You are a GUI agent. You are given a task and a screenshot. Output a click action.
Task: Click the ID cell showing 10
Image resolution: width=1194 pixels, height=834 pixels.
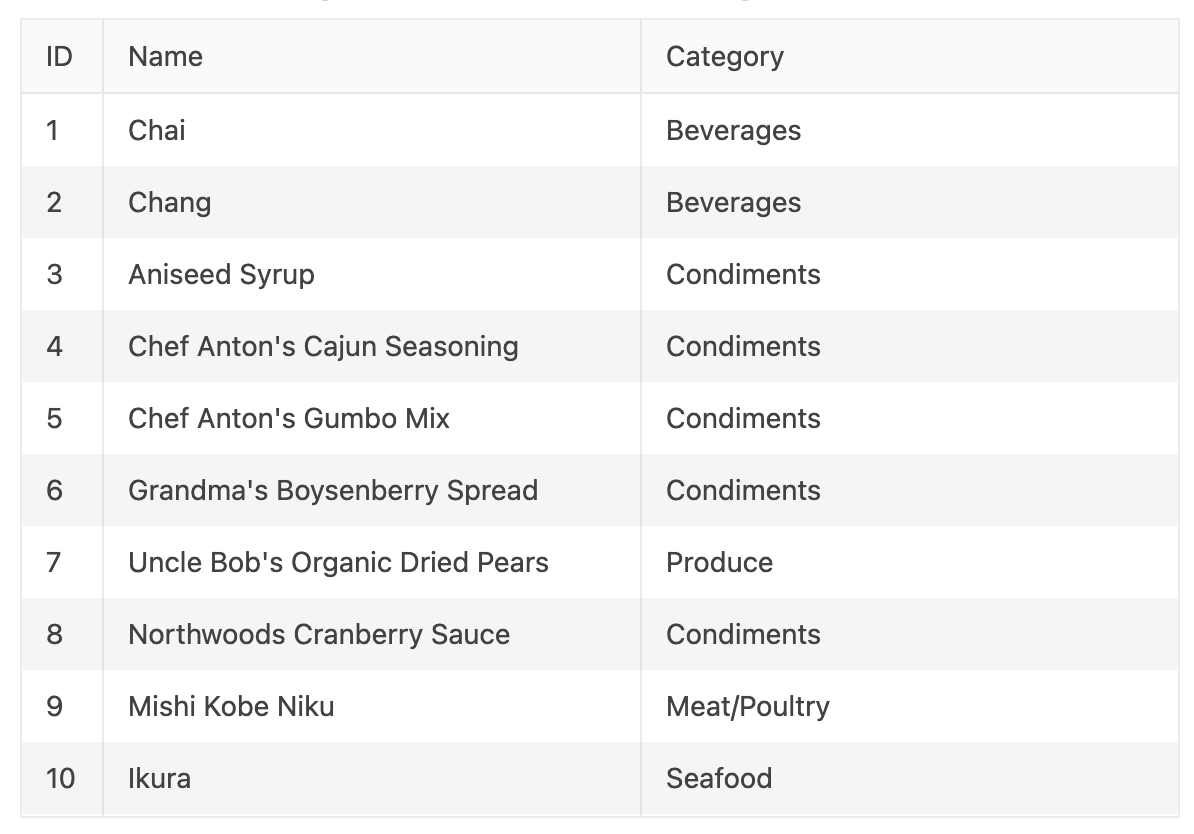[60, 778]
